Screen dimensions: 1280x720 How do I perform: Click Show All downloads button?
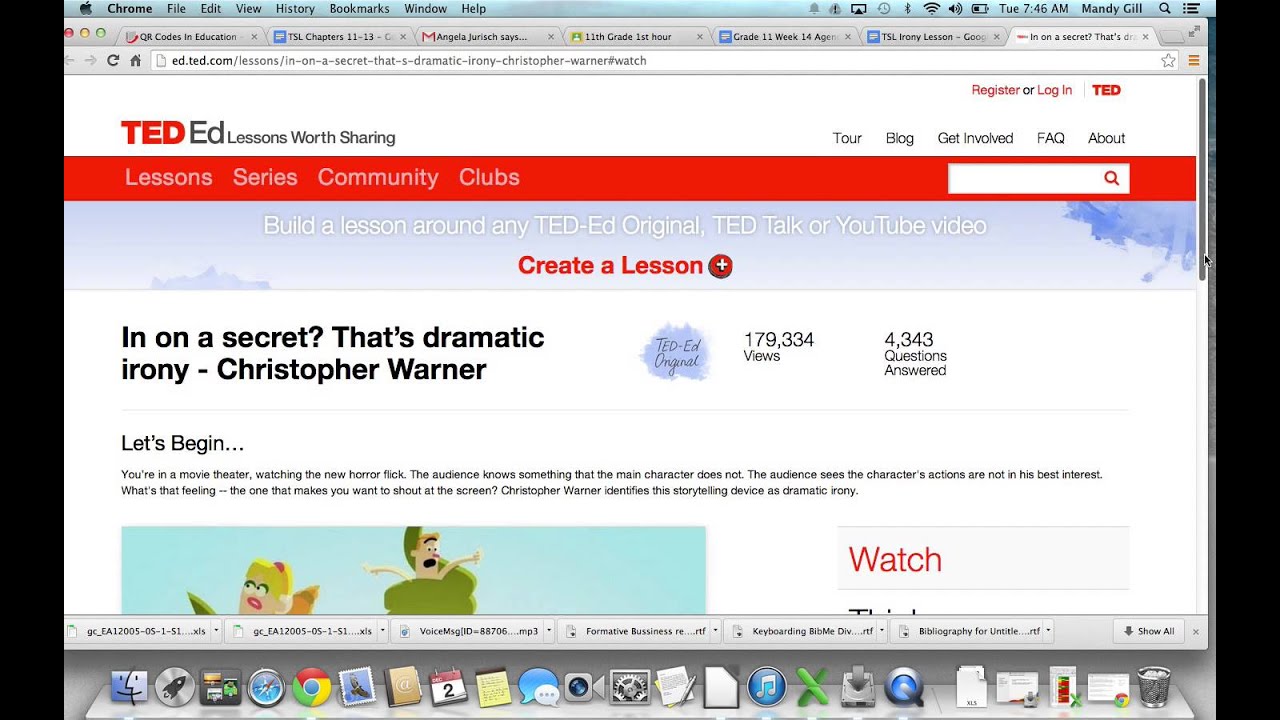(1148, 631)
